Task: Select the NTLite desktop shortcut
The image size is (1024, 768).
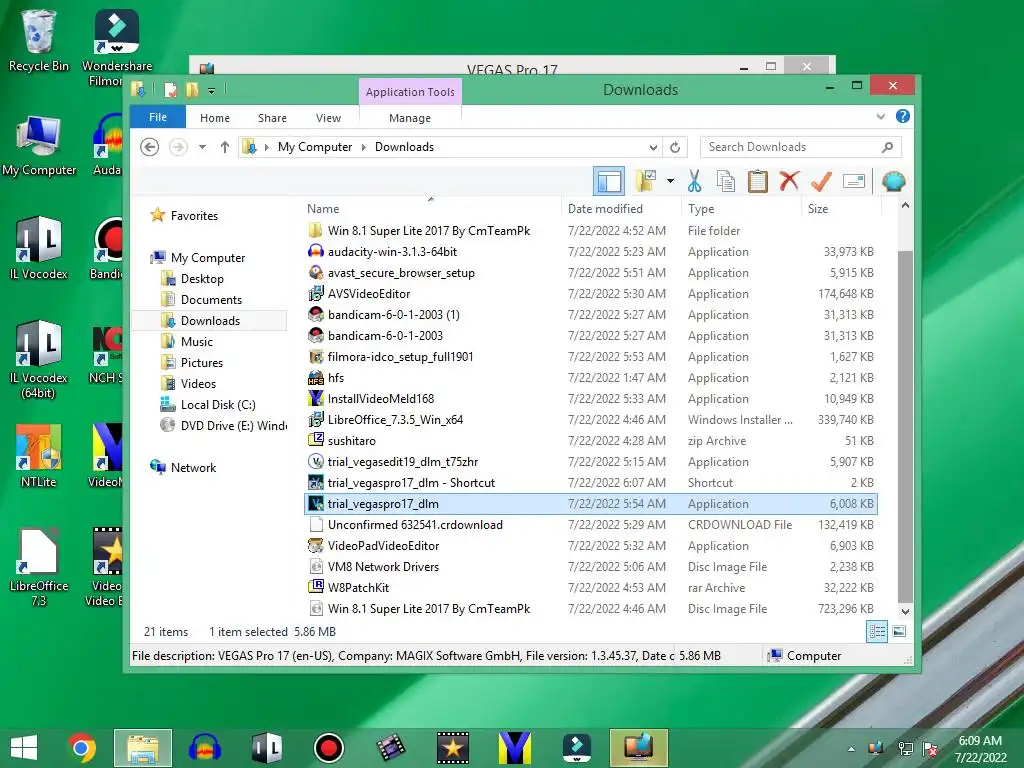Action: (39, 455)
